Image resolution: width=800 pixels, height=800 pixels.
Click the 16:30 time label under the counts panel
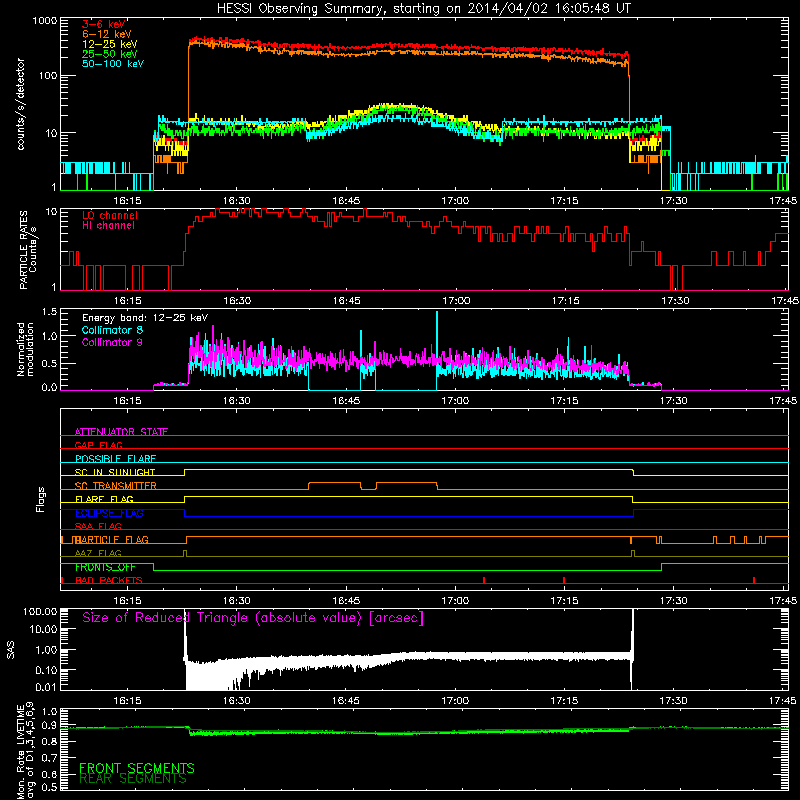point(237,201)
